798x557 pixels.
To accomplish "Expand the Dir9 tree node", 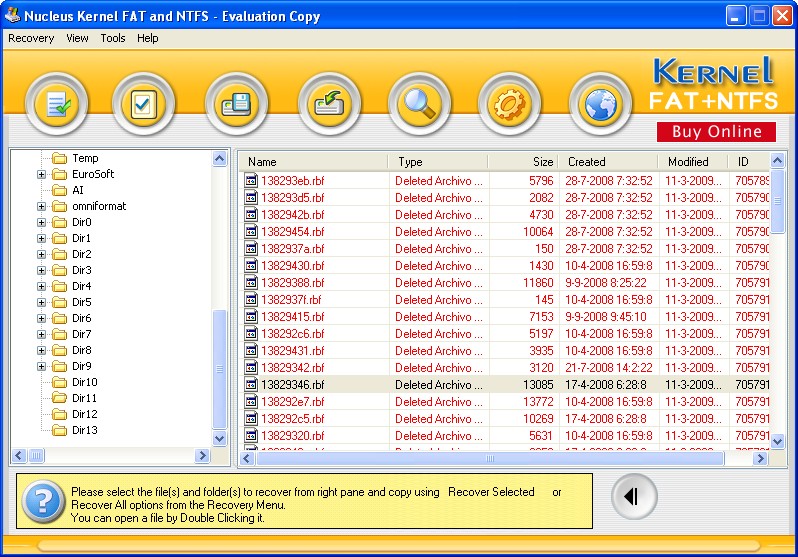I will 41,367.
